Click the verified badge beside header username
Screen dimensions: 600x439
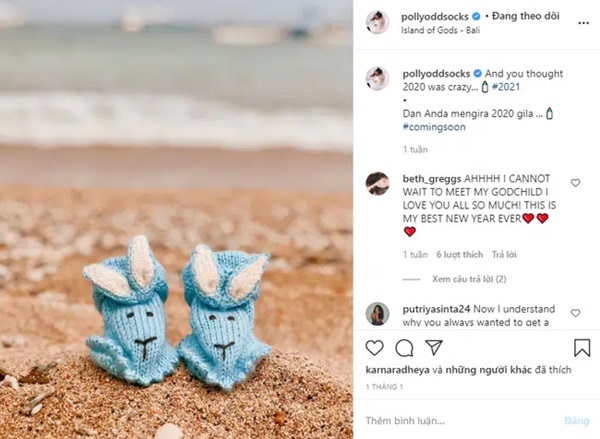(476, 16)
